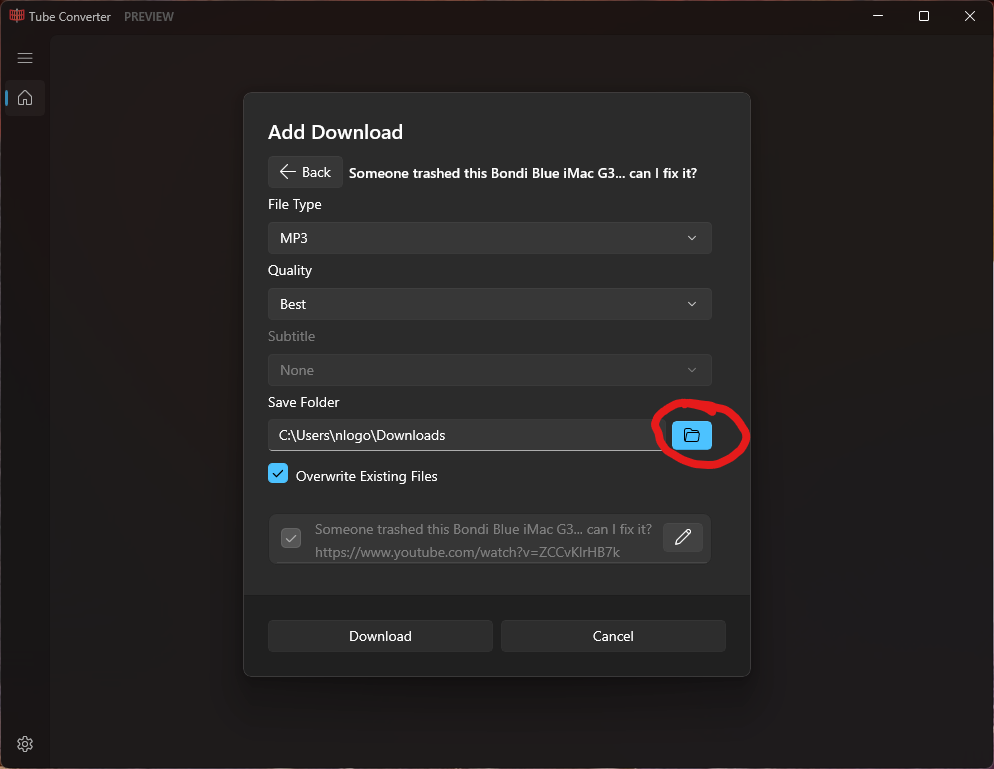This screenshot has height=769, width=994.
Task: Open the Subtitle dropdown showing None
Action: point(489,369)
